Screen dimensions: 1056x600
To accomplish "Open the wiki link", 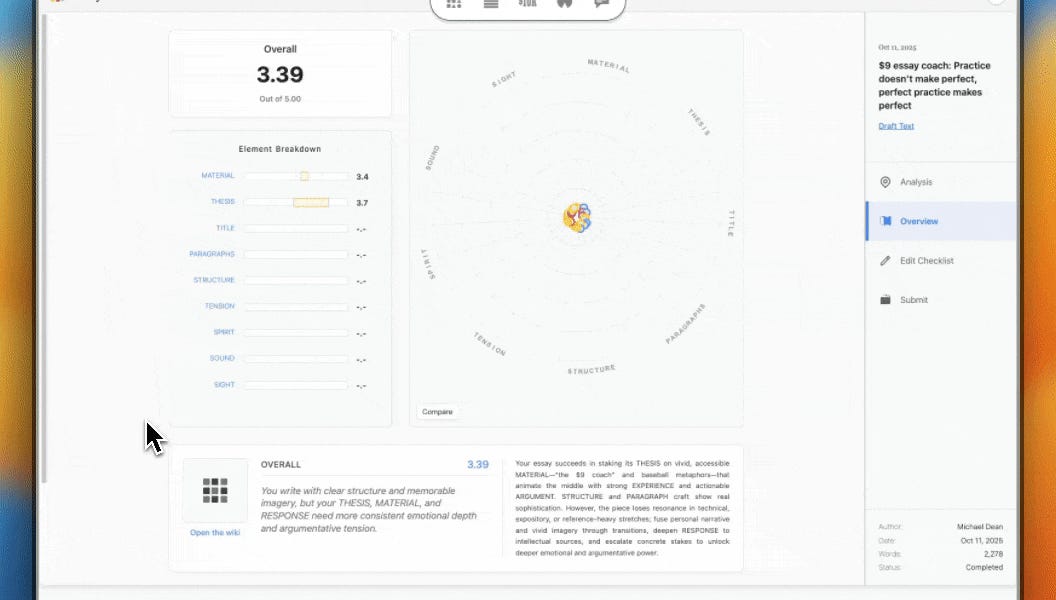I will point(215,533).
